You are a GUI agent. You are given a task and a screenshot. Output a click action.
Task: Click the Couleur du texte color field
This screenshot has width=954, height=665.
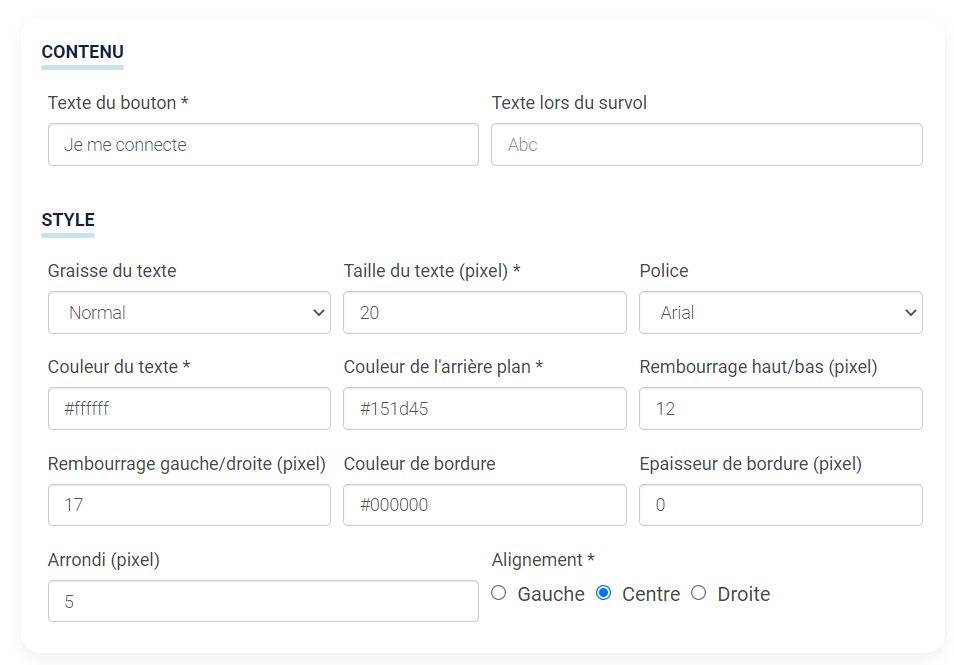pos(189,409)
